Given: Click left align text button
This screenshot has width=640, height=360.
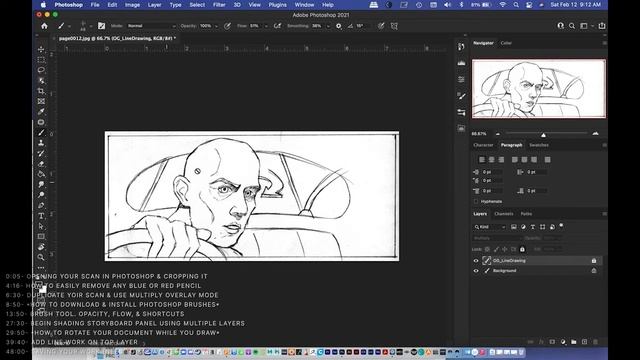Looking at the screenshot, I should (482, 160).
